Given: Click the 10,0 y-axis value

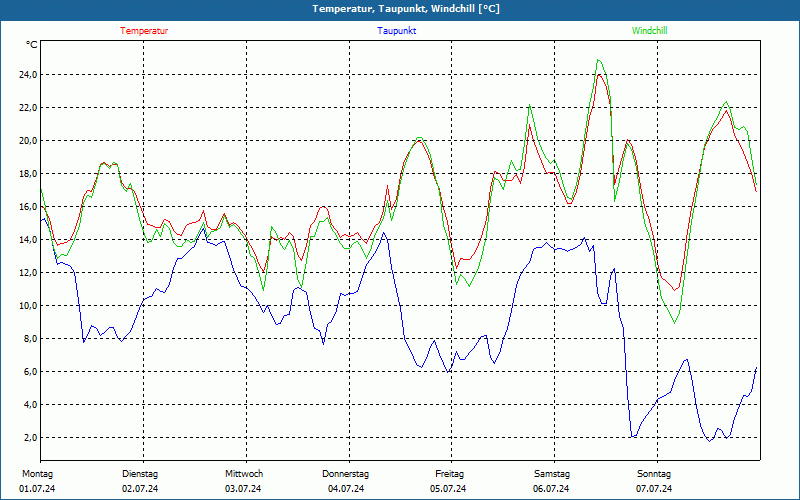Looking at the screenshot, I should [28, 306].
